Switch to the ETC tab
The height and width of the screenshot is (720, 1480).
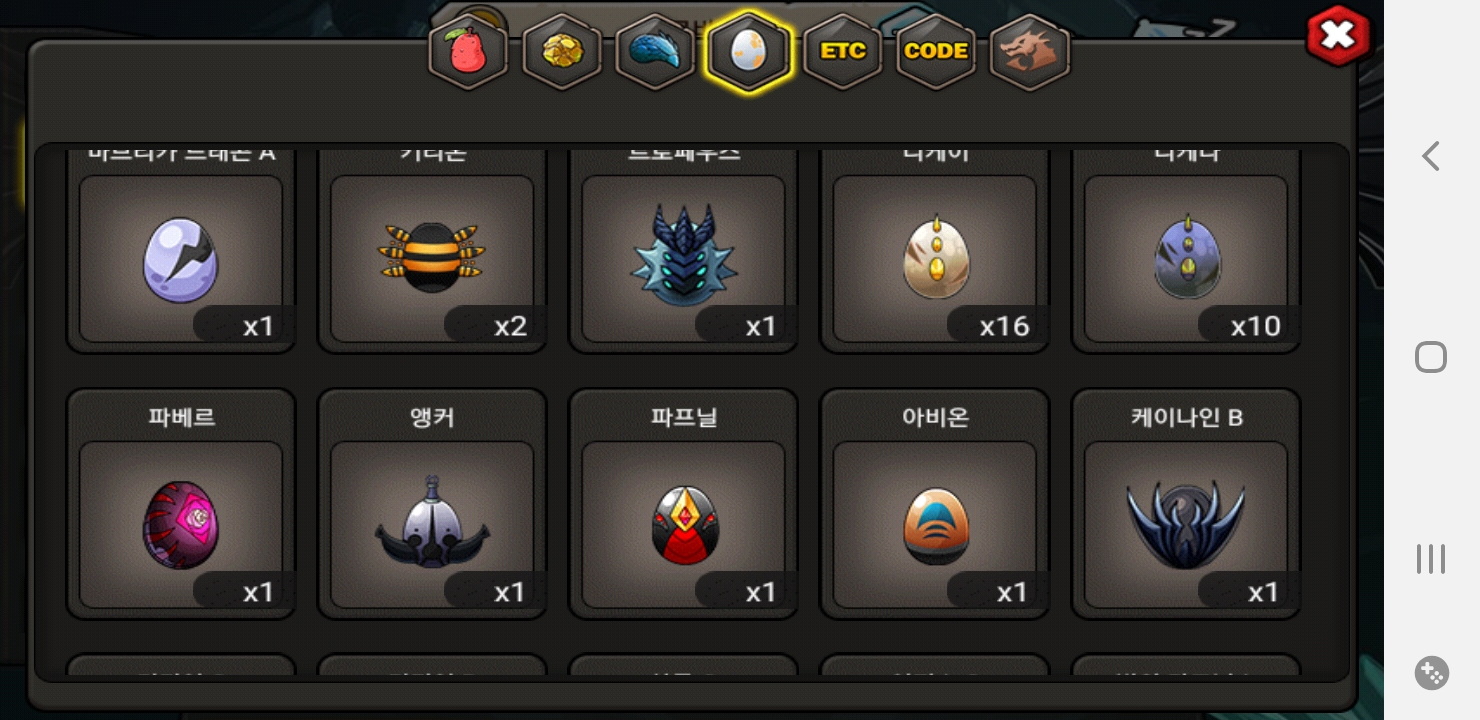click(x=843, y=52)
